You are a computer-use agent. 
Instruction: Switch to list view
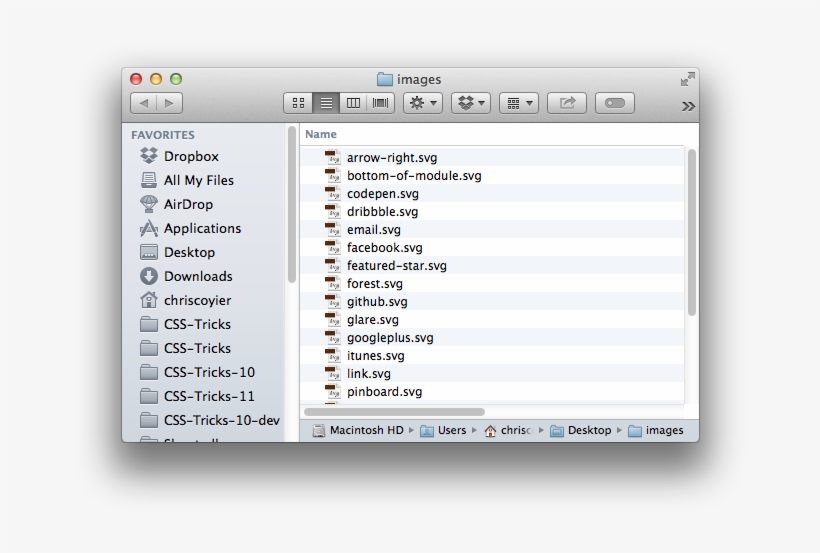click(x=326, y=103)
